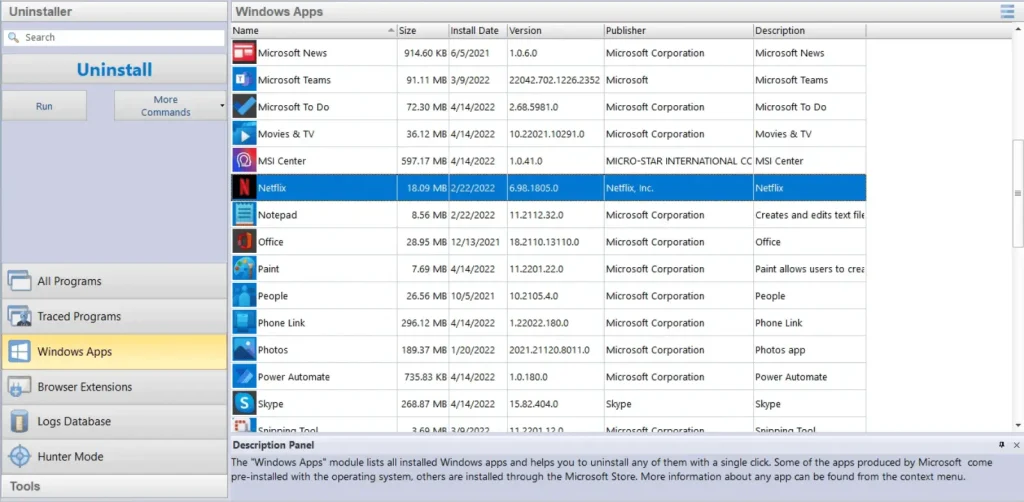Screen dimensions: 1024x502
Task: Click the People app icon
Action: [x=244, y=296]
